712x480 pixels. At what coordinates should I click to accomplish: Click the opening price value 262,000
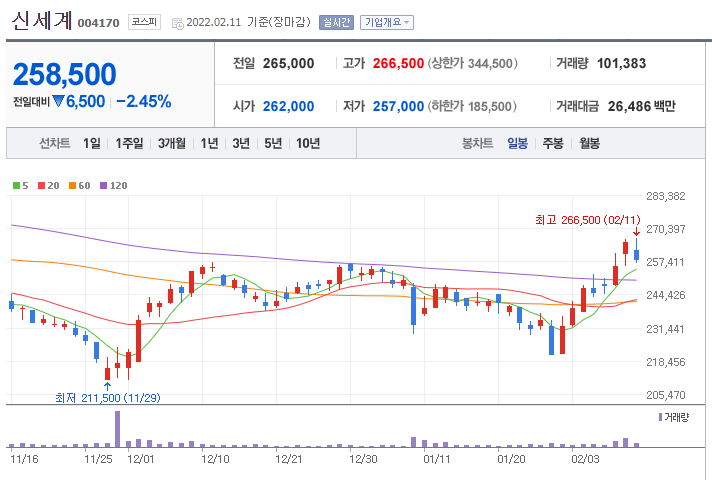[x=288, y=106]
